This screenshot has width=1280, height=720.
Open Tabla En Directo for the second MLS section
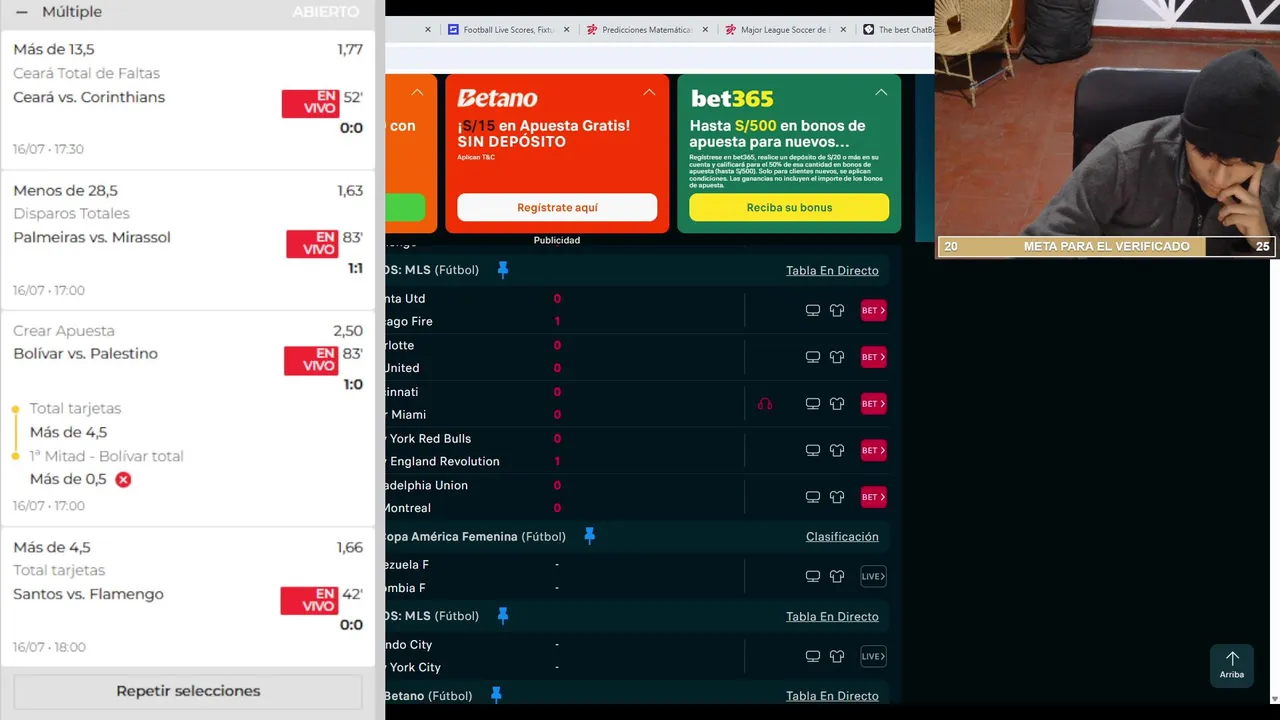pyautogui.click(x=832, y=617)
